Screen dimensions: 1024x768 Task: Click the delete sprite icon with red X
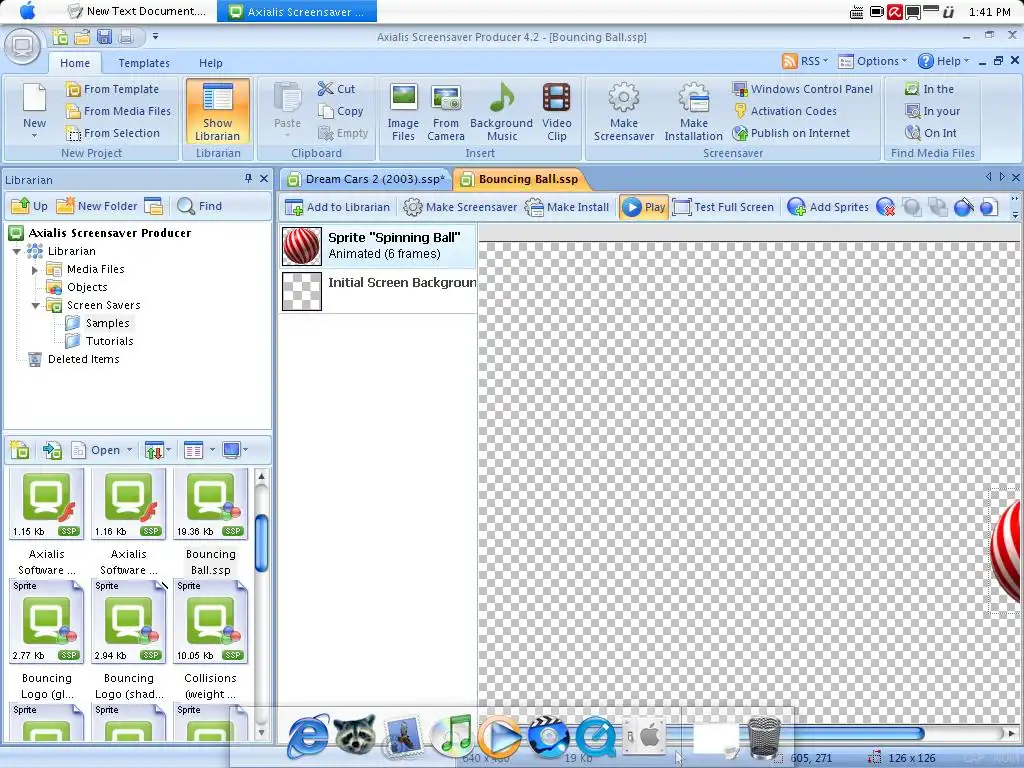(x=886, y=207)
